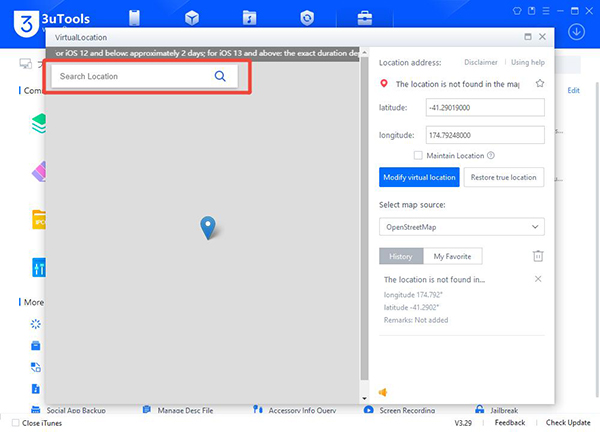Open the Using help link

click(527, 63)
